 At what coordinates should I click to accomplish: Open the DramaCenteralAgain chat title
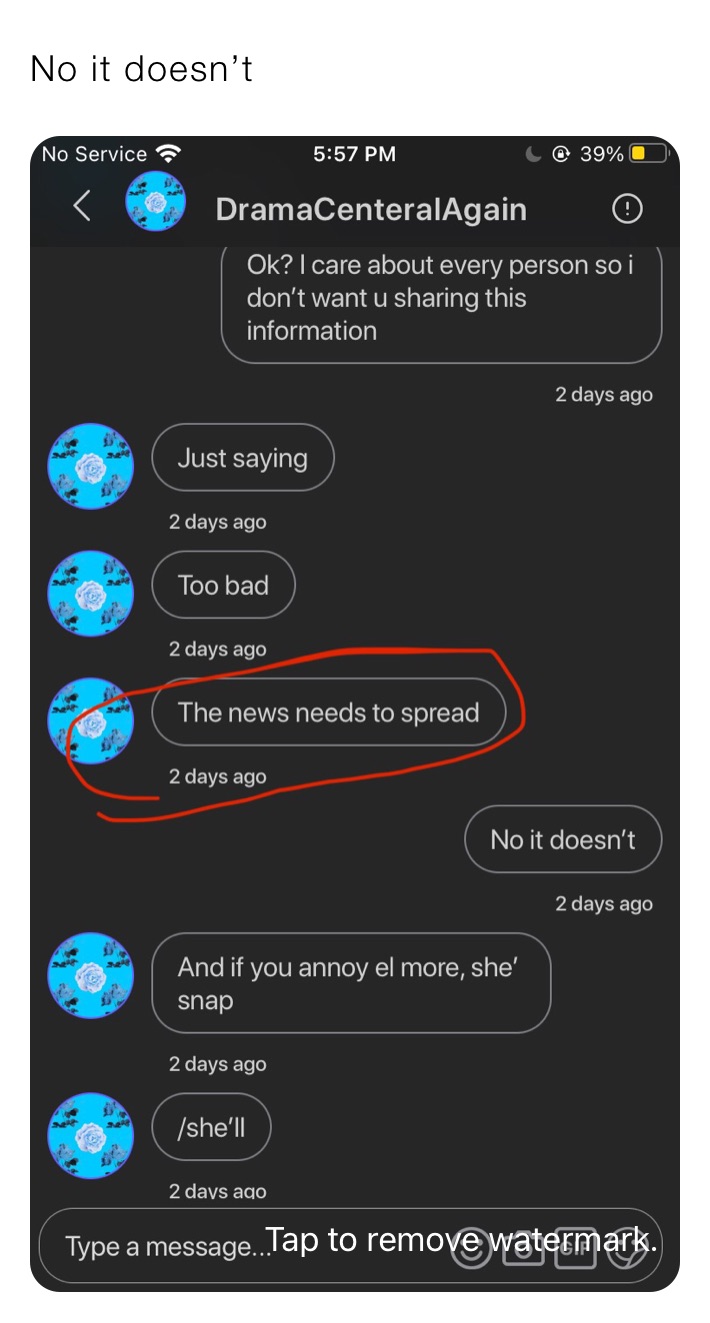click(x=371, y=209)
